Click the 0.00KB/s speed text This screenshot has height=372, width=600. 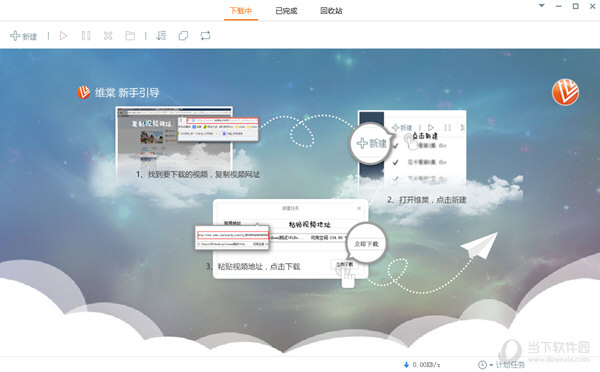tap(426, 365)
